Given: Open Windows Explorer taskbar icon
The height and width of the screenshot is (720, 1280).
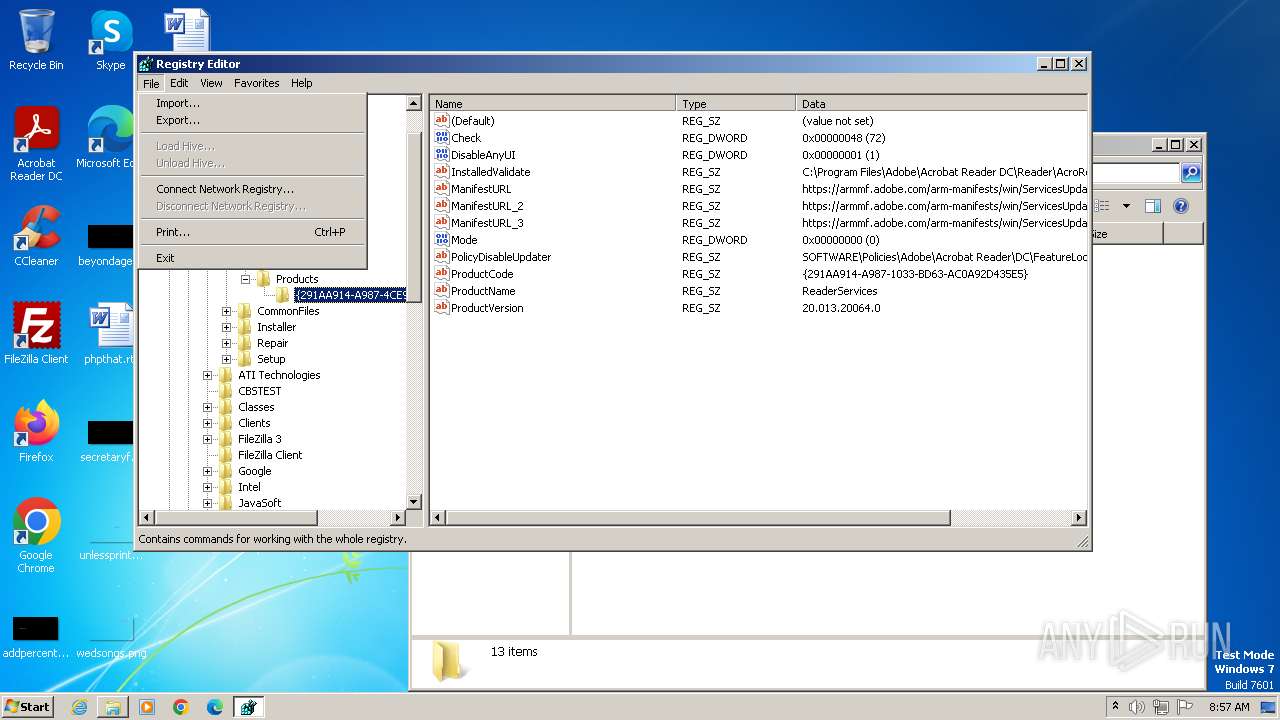Looking at the screenshot, I should 113,707.
